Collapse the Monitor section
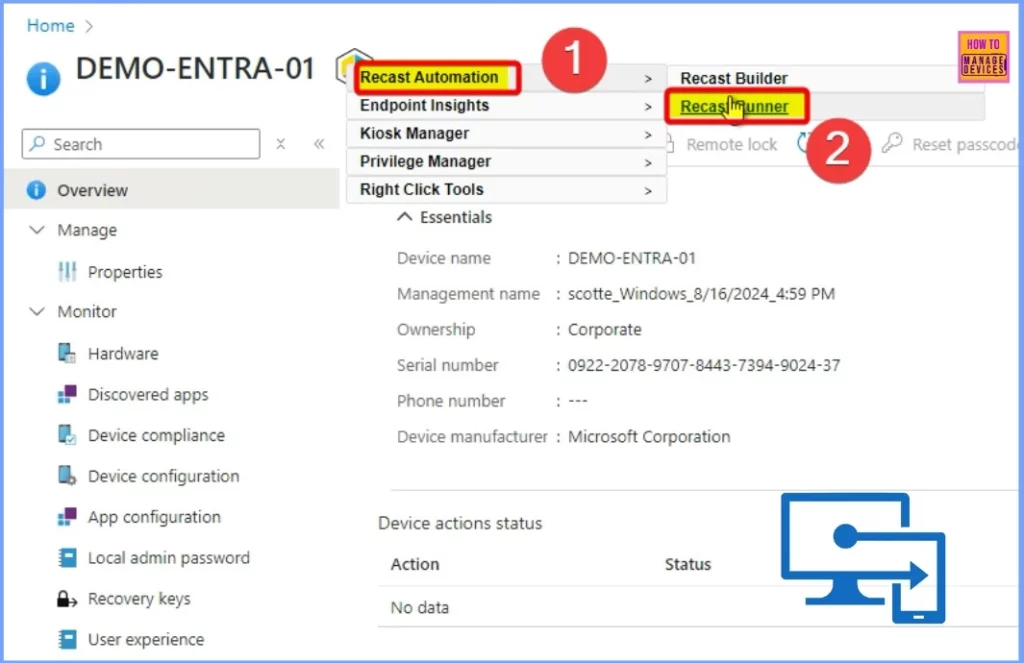 (x=37, y=312)
